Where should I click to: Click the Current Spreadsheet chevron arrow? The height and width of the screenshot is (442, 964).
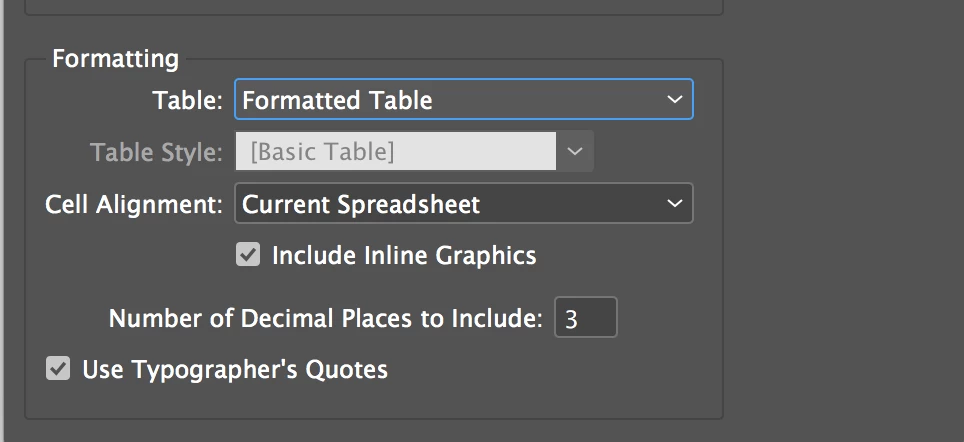[675, 204]
